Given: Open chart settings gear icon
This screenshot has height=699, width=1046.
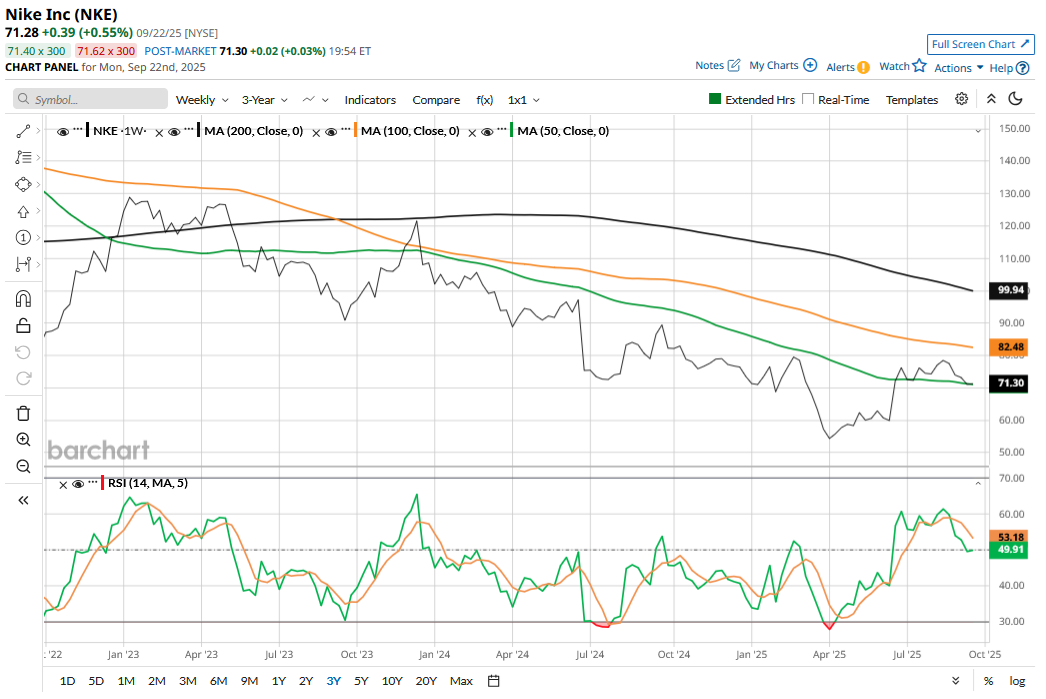Looking at the screenshot, I should 962,99.
